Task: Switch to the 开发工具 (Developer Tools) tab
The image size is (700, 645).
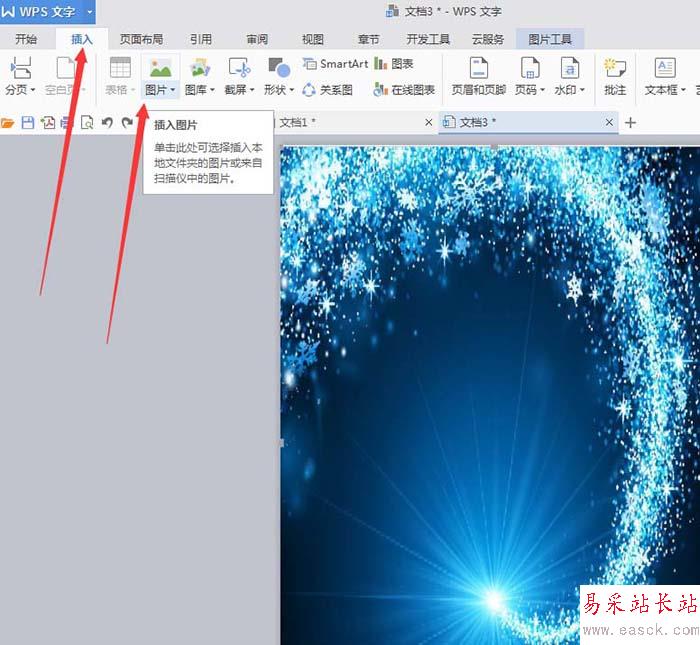Action: pos(428,39)
